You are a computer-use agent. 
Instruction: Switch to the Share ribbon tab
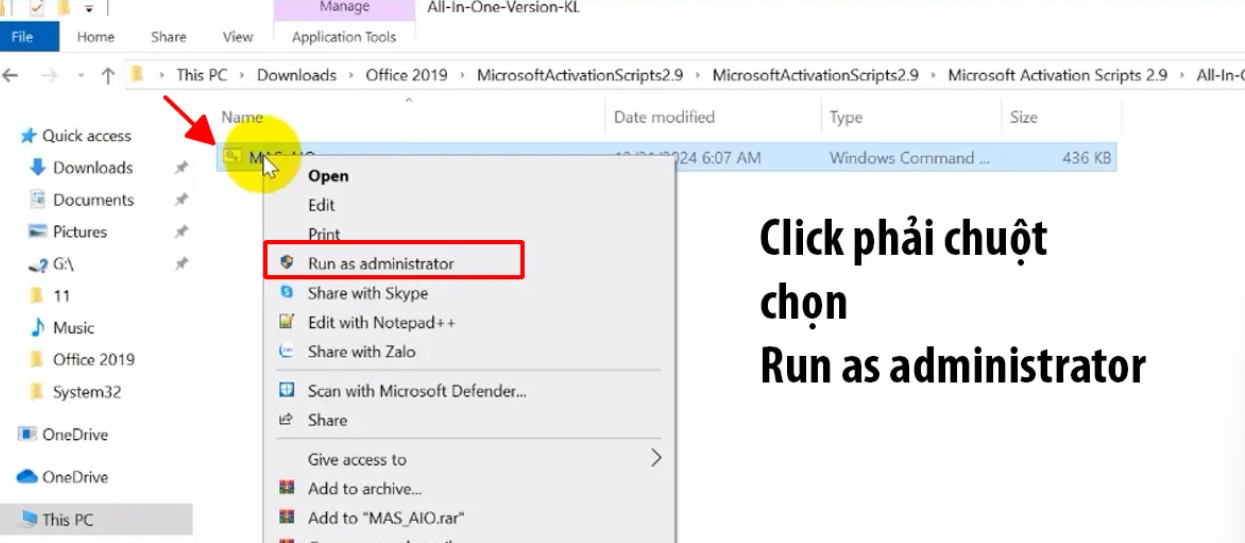tap(168, 37)
